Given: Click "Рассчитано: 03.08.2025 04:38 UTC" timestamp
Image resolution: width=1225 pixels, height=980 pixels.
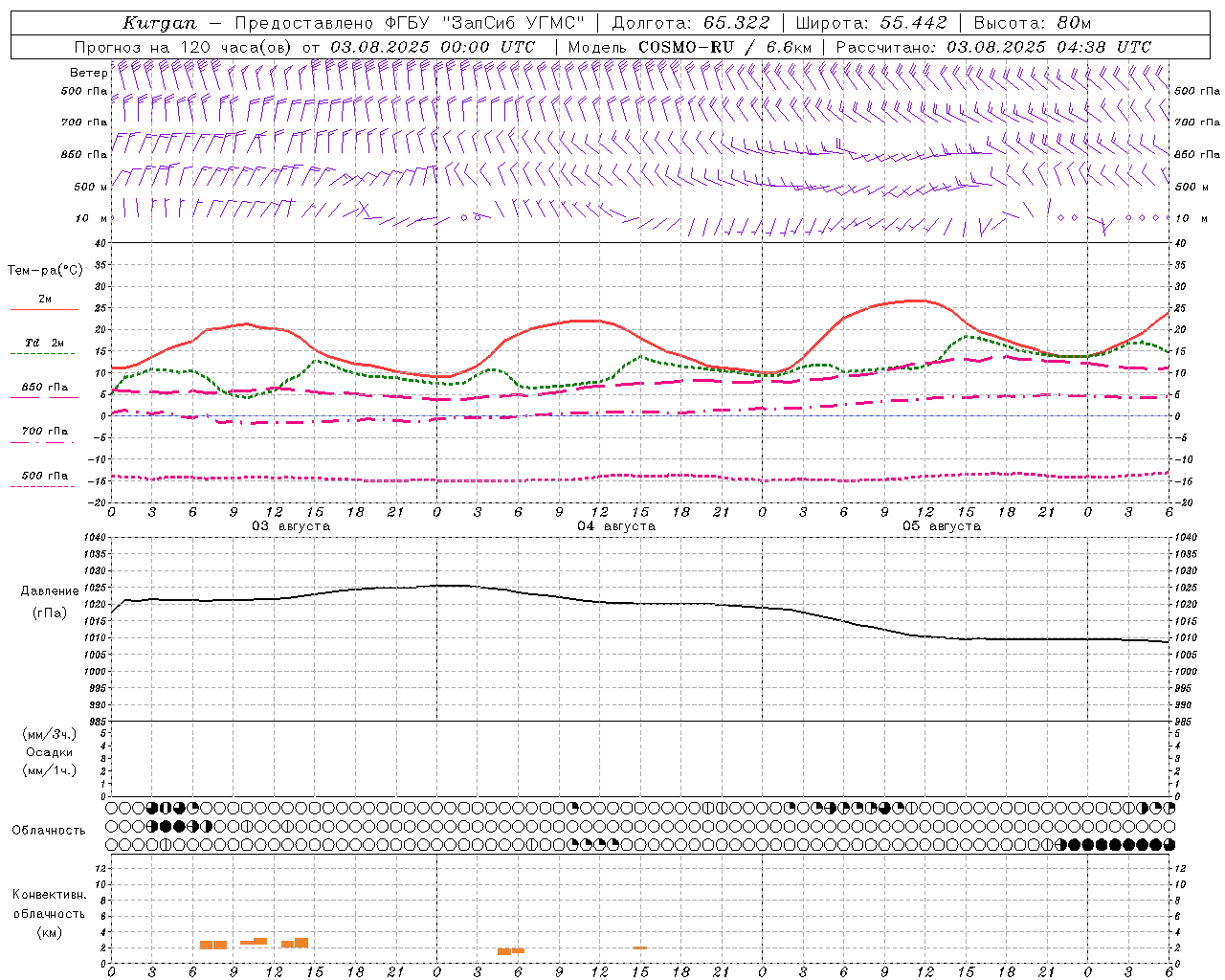Looking at the screenshot, I should coord(993,47).
